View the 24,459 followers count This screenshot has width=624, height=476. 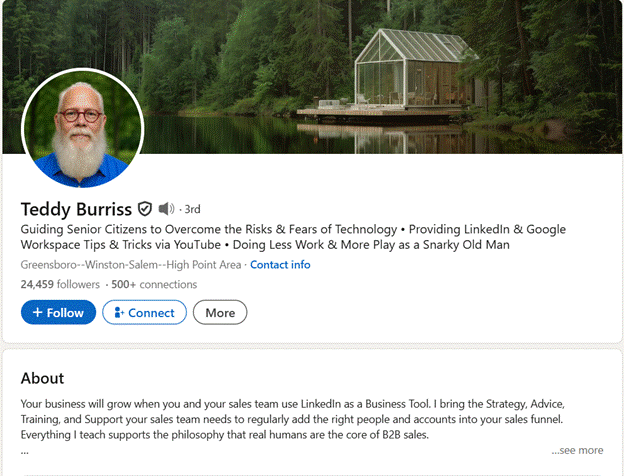60,284
